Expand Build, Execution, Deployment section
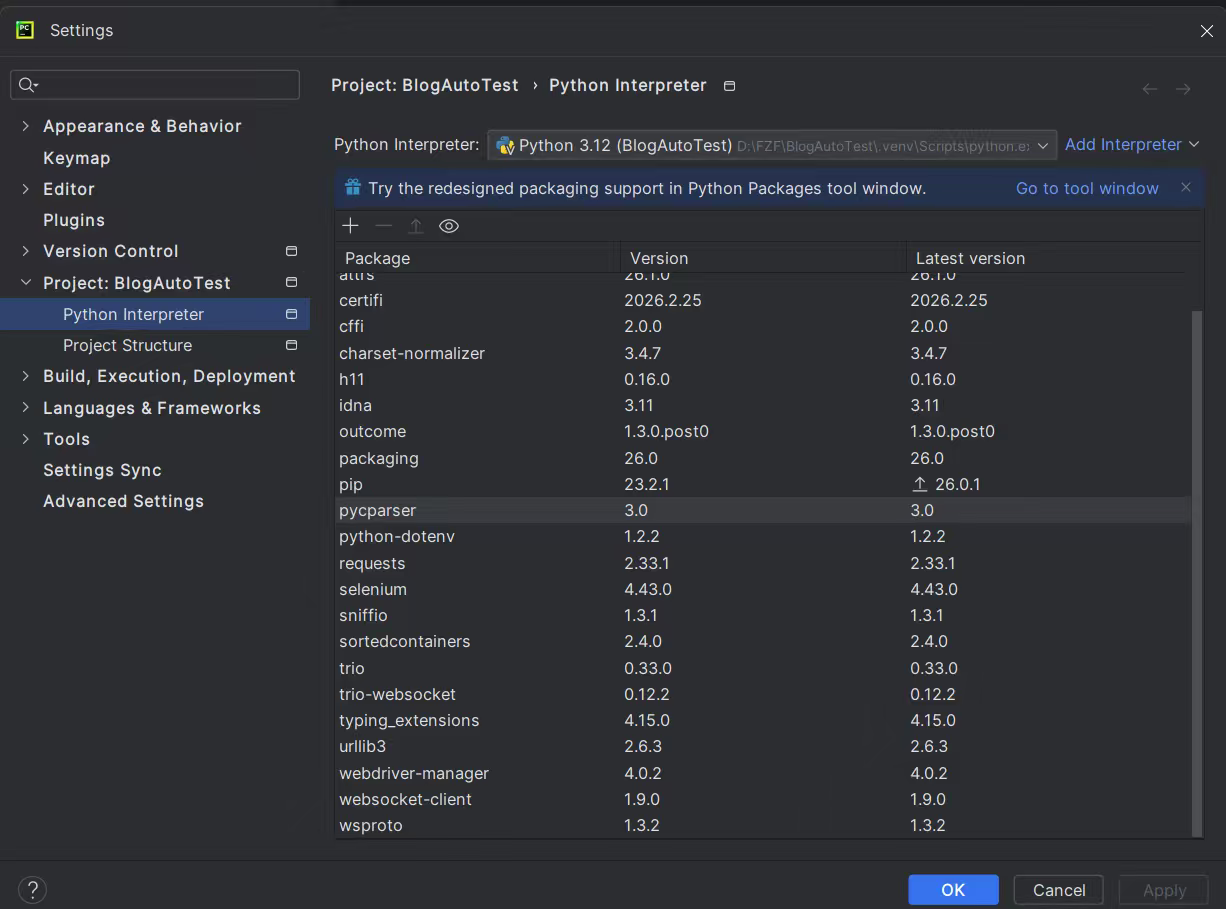The image size is (1226, 909). [x=26, y=376]
